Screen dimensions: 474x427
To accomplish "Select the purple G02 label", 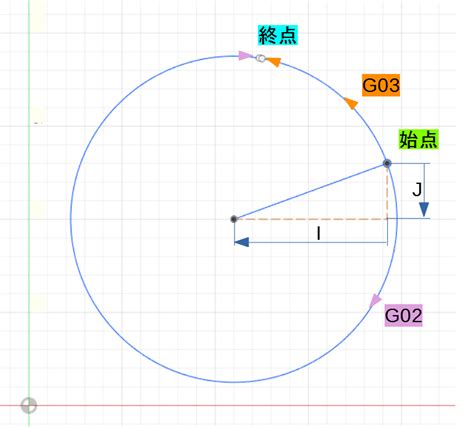I will pos(403,315).
